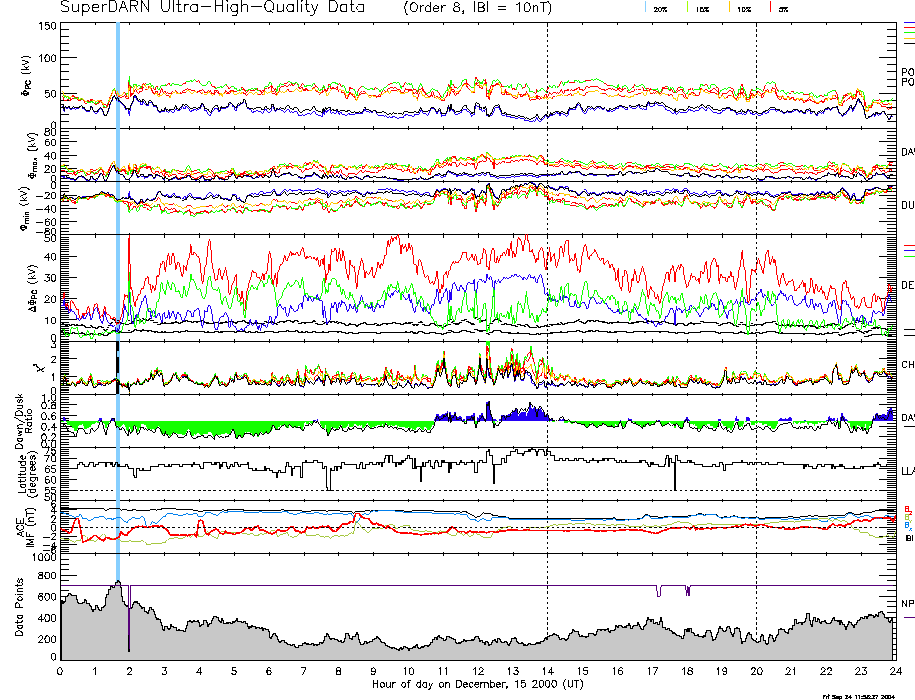This screenshot has height=700, width=915.
Task: Click the "150" tick on the ΦPC axis
Action: pyautogui.click(x=47, y=26)
